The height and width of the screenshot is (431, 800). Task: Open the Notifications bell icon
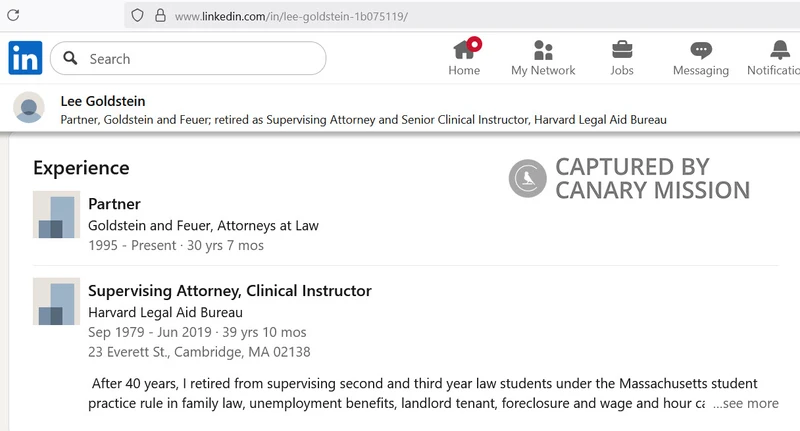pos(780,49)
